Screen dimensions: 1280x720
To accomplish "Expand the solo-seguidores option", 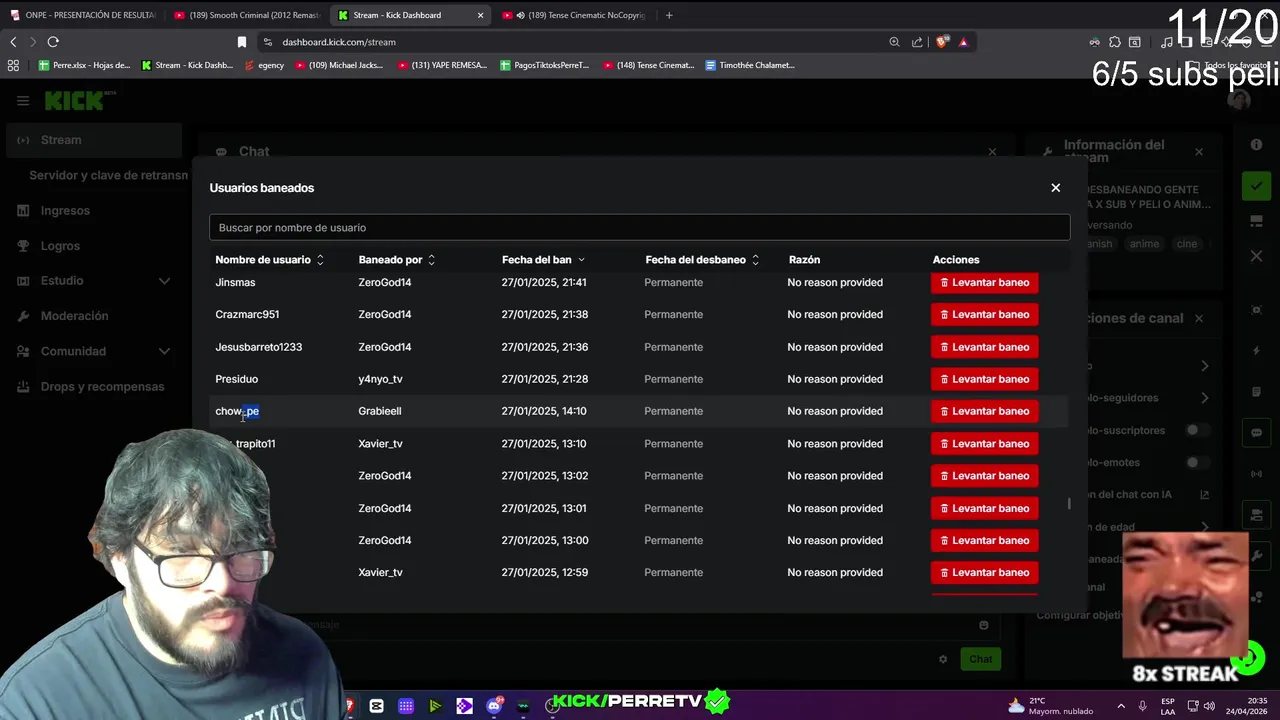I will [1205, 398].
